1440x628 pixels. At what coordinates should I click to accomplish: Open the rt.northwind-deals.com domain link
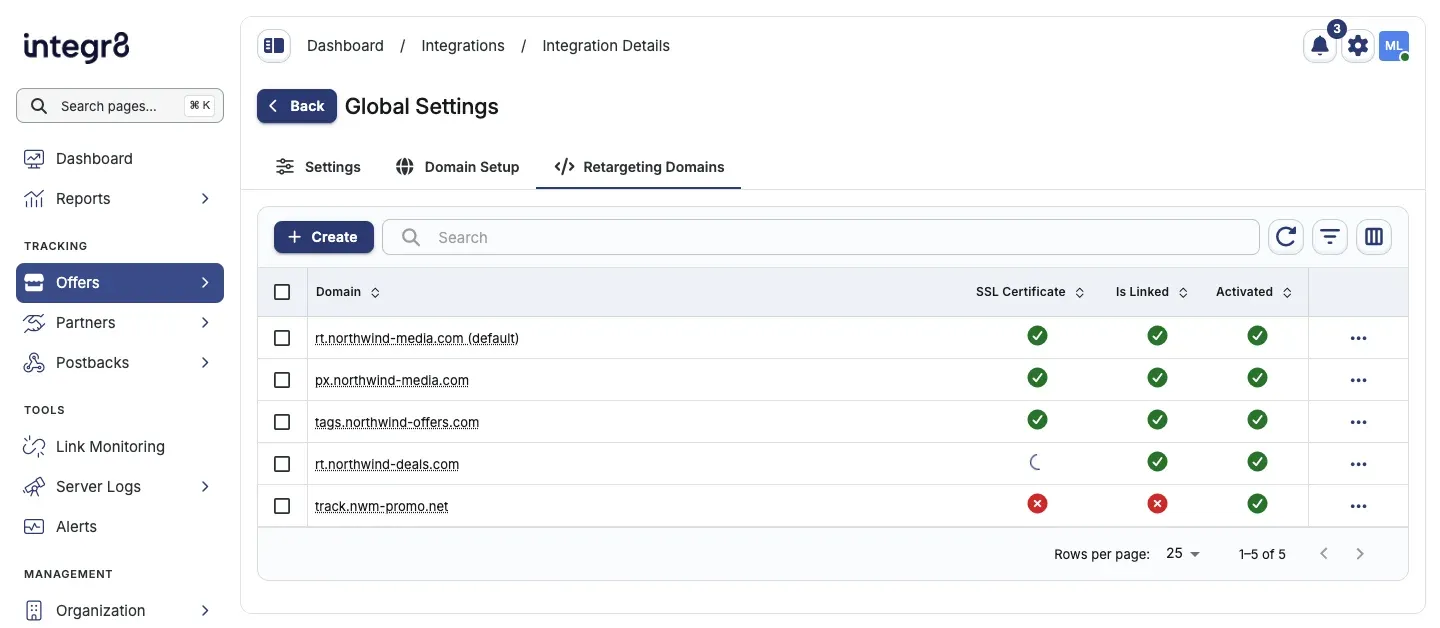[x=387, y=464]
